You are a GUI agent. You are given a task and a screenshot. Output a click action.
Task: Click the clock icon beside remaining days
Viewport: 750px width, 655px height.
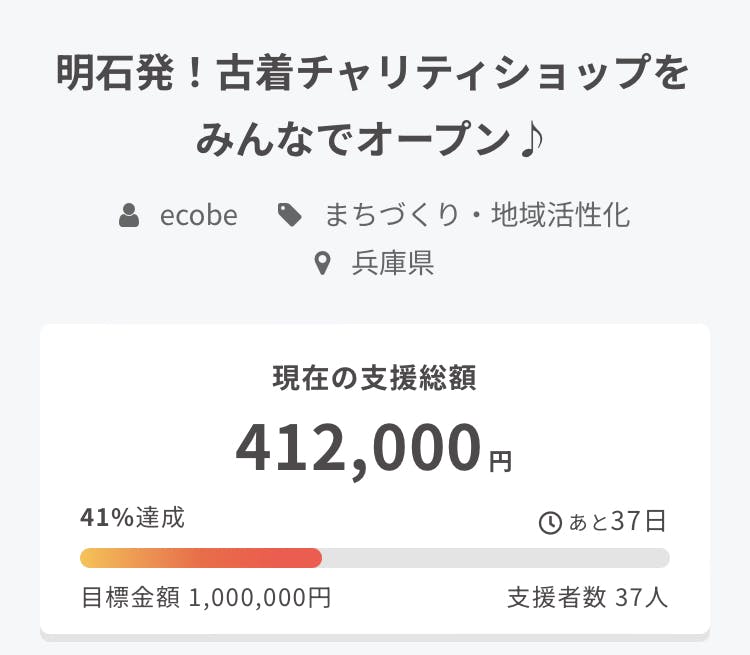pos(550,522)
